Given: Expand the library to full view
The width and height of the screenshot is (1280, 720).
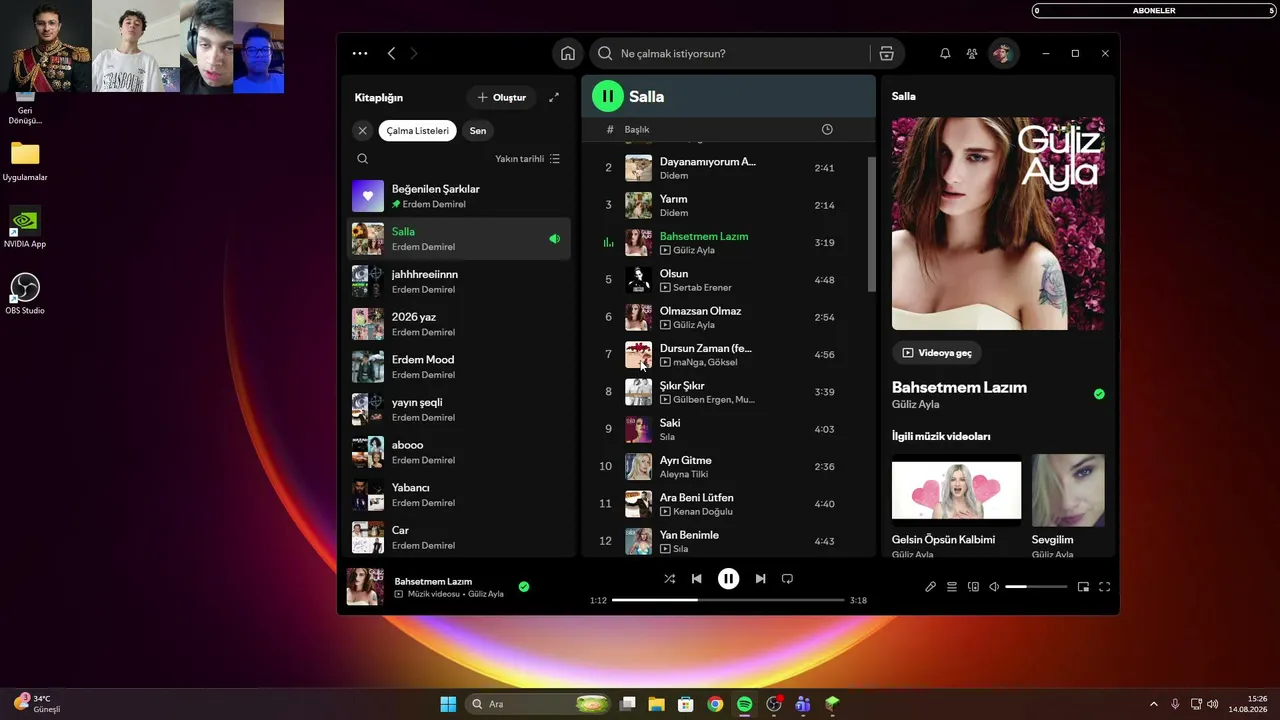Looking at the screenshot, I should click(x=554, y=97).
